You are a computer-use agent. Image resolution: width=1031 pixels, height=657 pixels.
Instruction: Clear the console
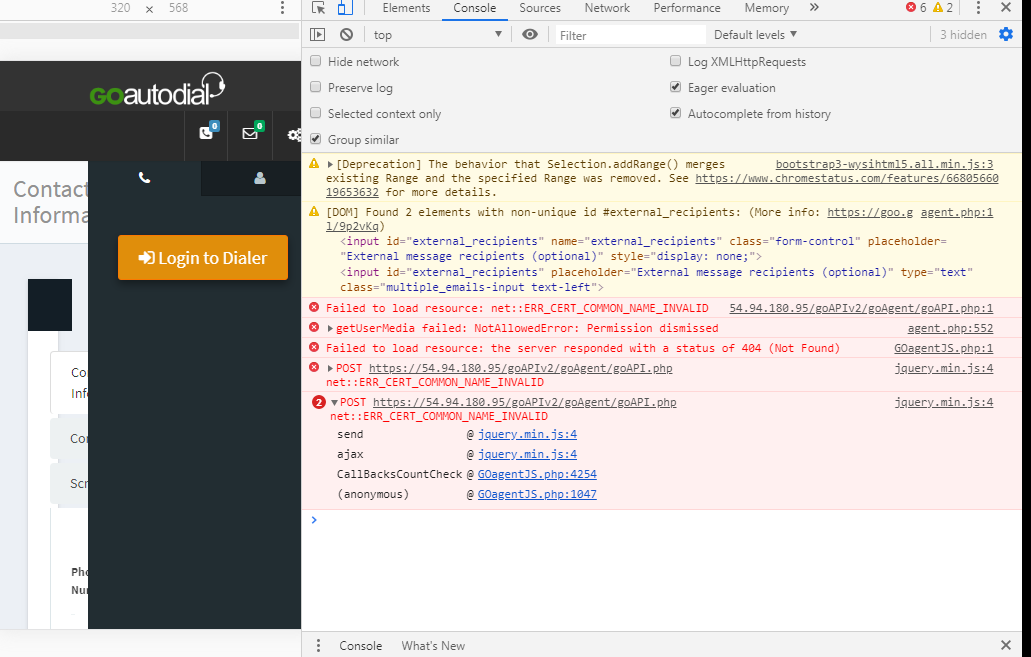click(x=347, y=34)
